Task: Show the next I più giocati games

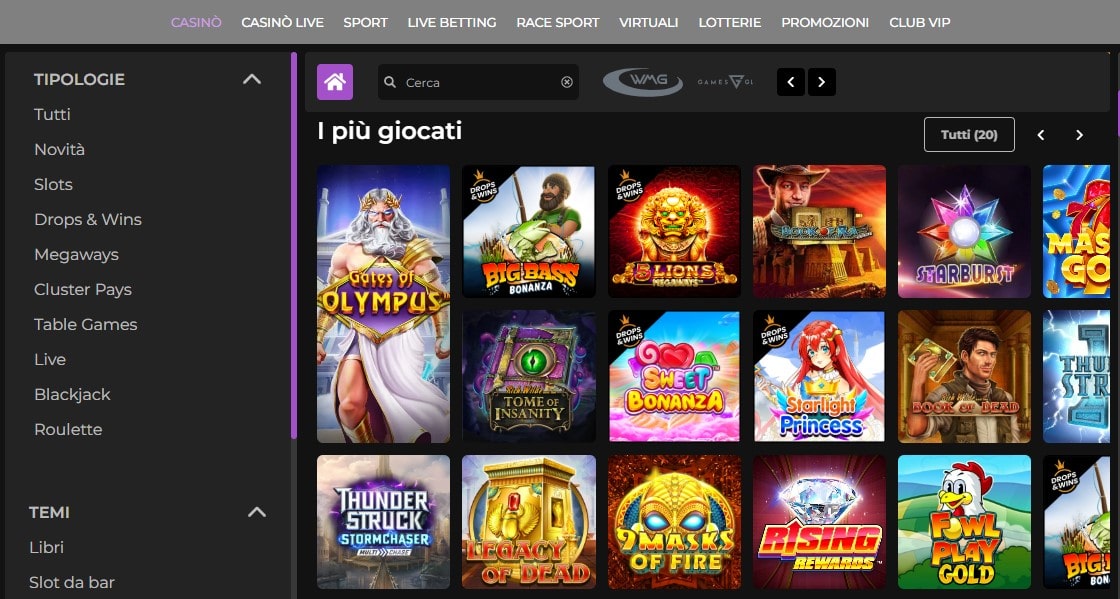Action: point(1079,135)
